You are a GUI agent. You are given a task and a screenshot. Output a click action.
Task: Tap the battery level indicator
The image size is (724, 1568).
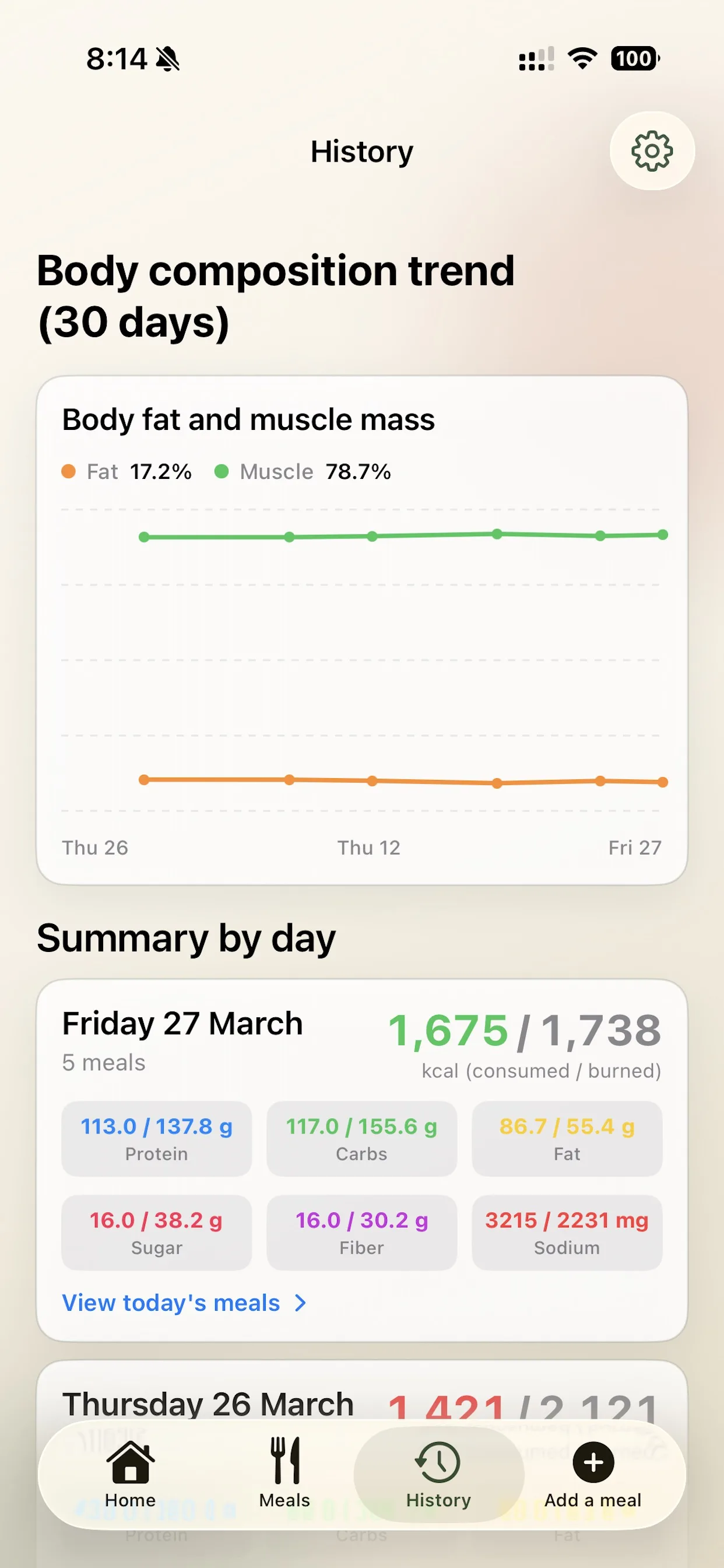[634, 57]
